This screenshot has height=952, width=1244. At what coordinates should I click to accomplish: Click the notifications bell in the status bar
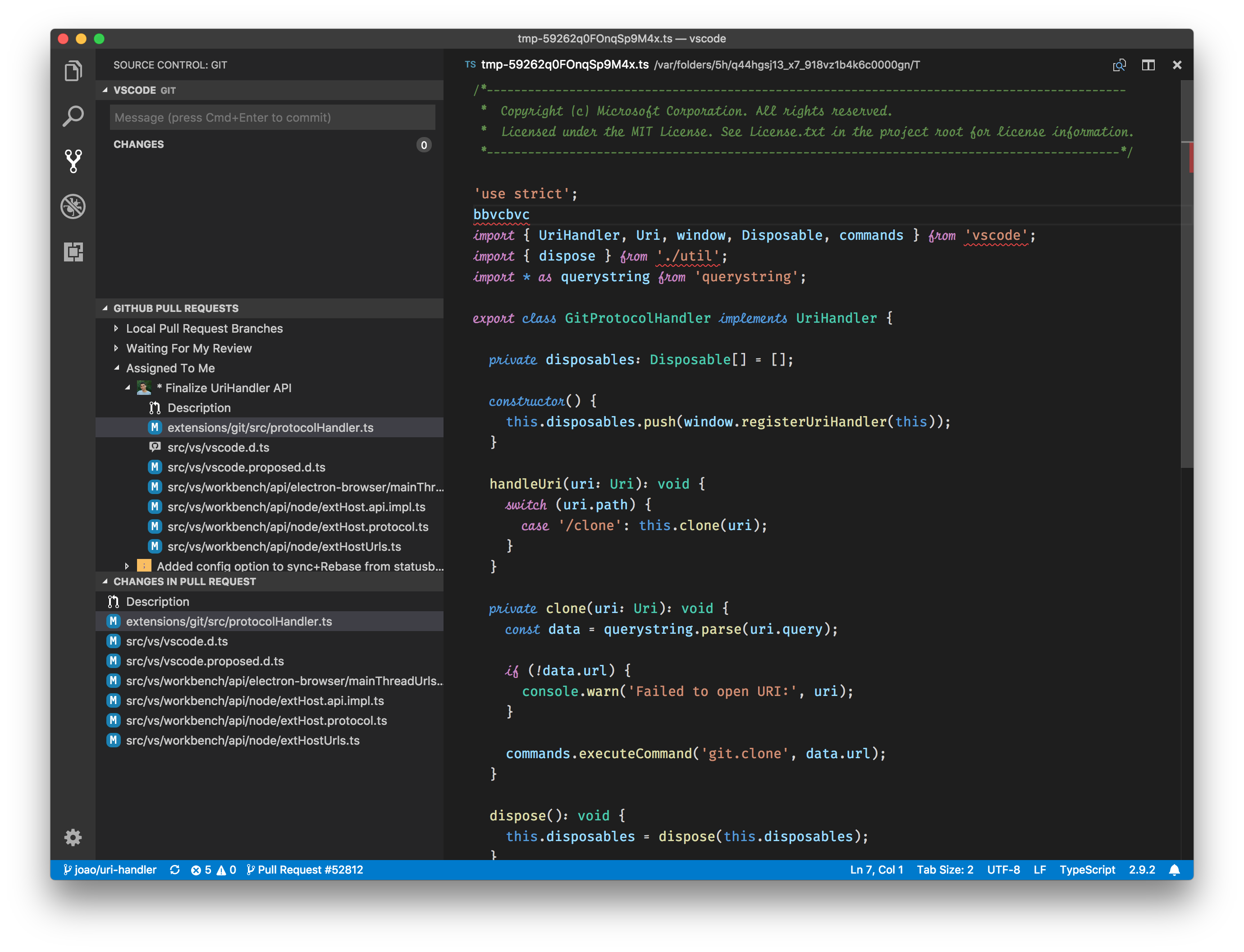click(1175, 869)
